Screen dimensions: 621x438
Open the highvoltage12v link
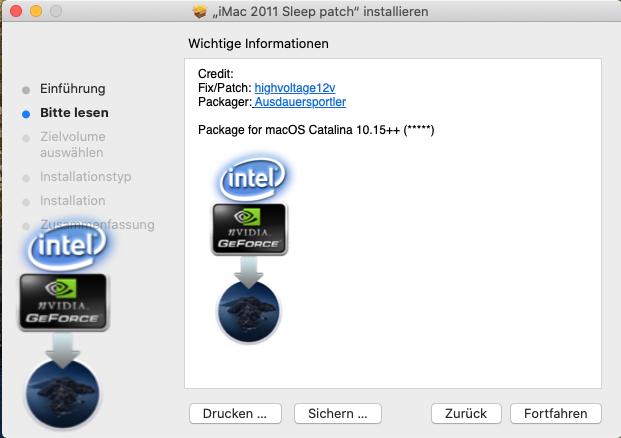pos(295,88)
